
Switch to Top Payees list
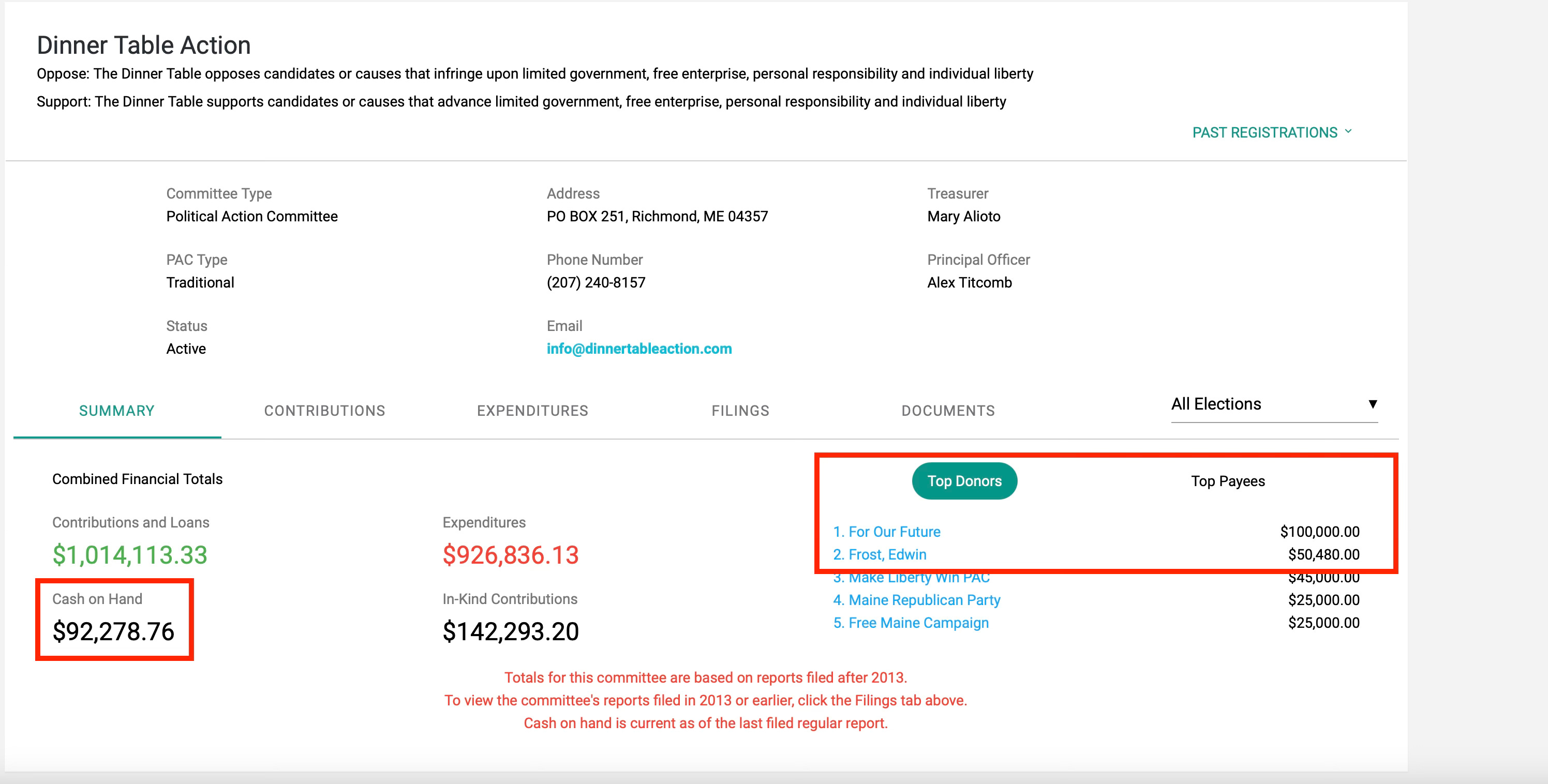point(1228,481)
